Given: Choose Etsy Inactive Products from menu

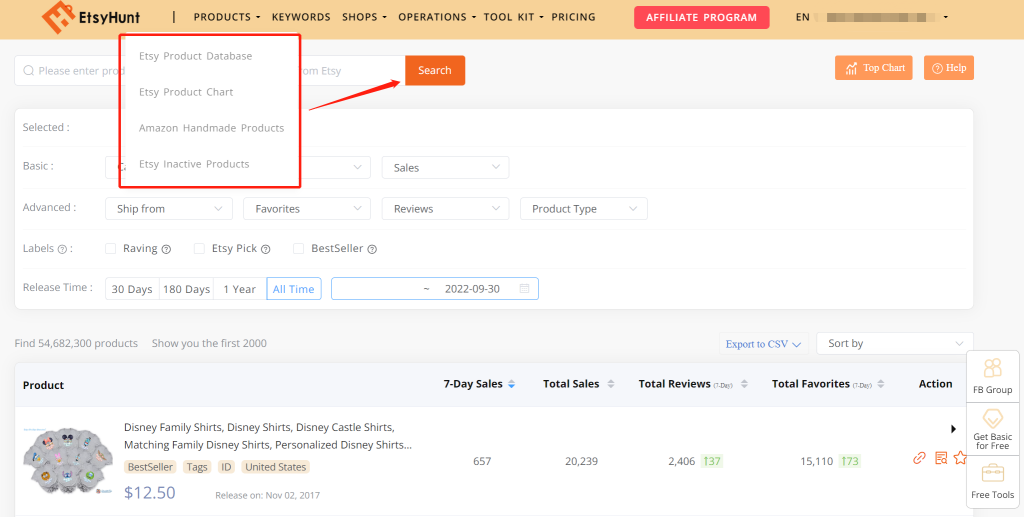Looking at the screenshot, I should pos(194,164).
